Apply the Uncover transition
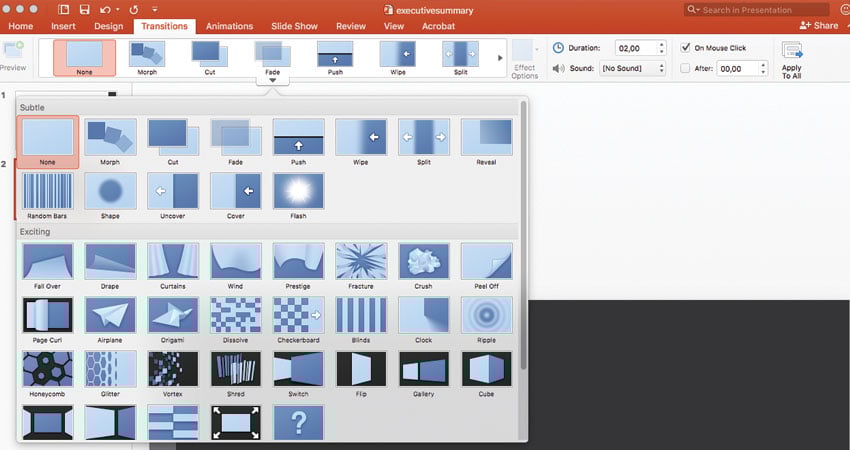This screenshot has height=450, width=850. coord(173,196)
